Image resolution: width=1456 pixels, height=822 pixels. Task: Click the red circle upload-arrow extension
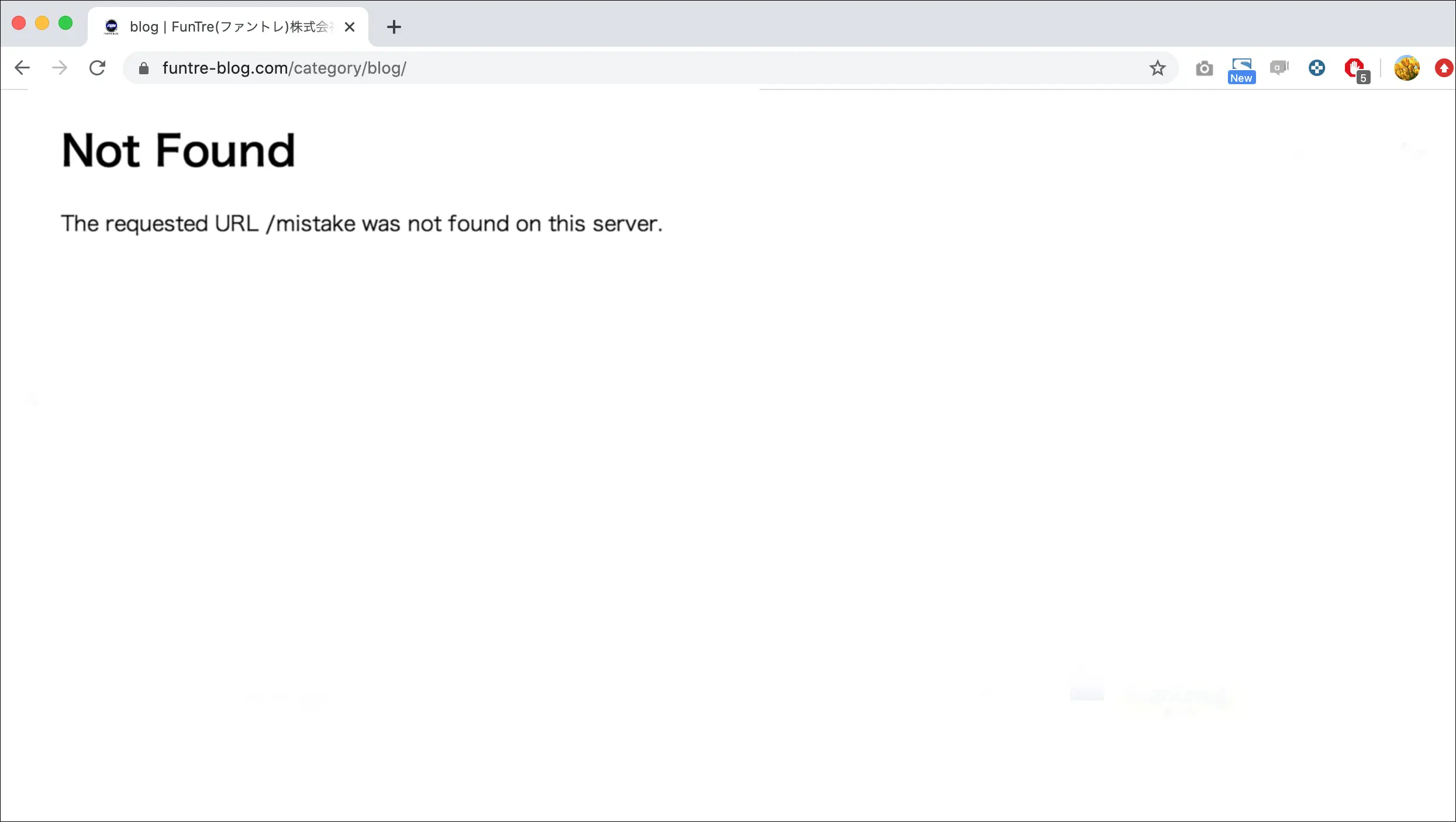click(1443, 68)
